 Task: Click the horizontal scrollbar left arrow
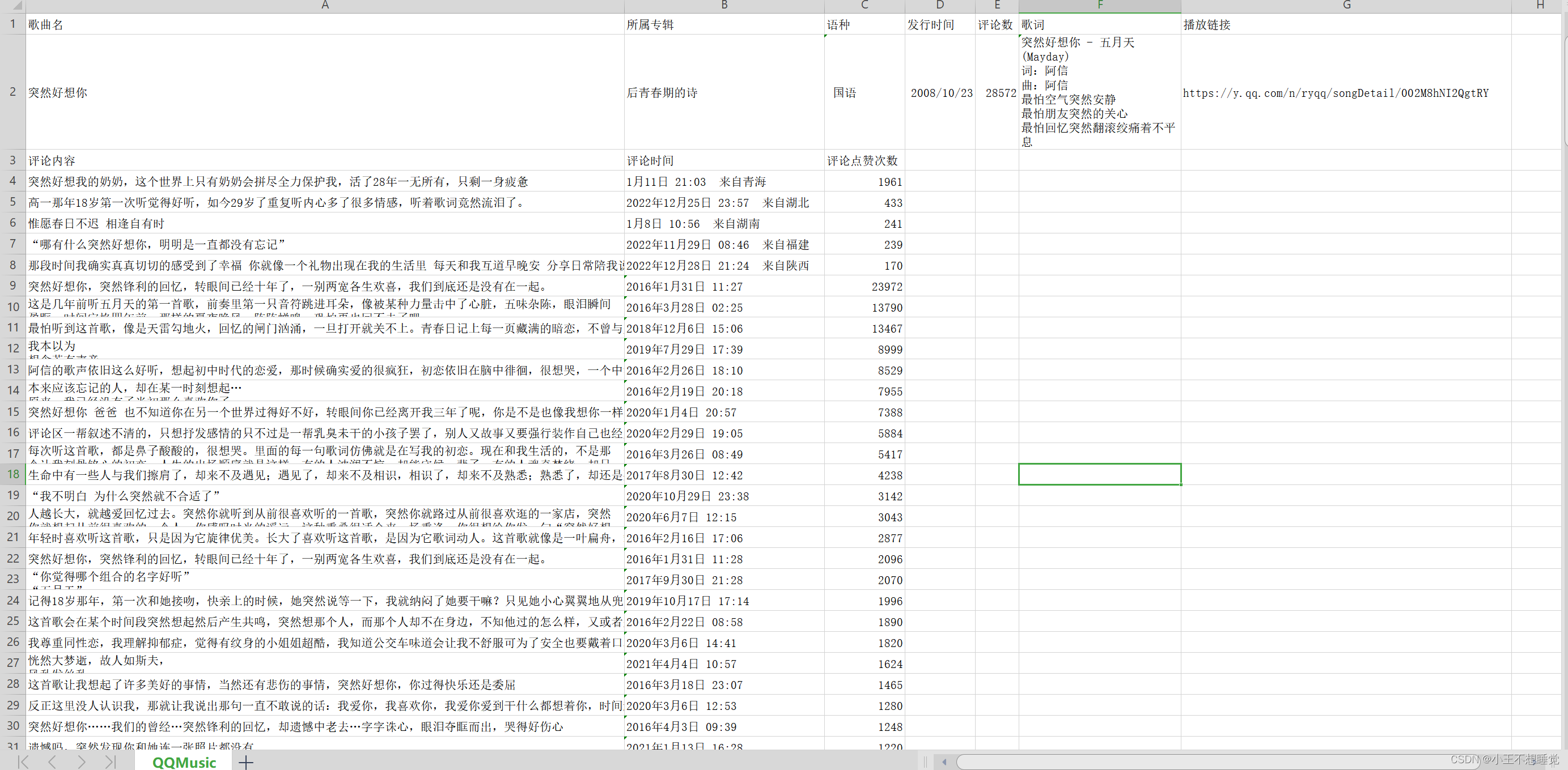(x=944, y=762)
